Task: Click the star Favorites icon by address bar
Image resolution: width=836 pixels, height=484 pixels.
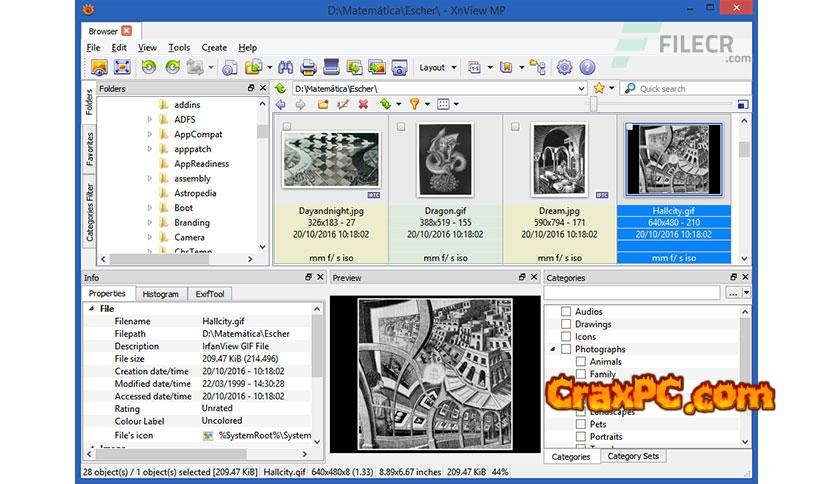Action: 599,88
